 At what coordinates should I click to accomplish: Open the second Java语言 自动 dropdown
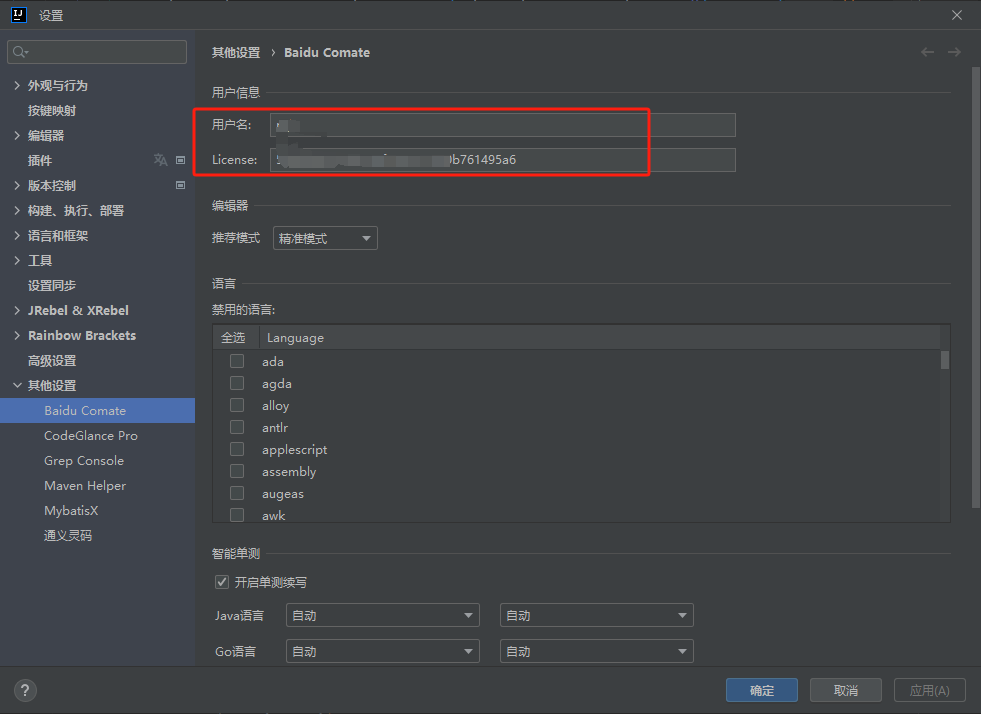(x=597, y=615)
